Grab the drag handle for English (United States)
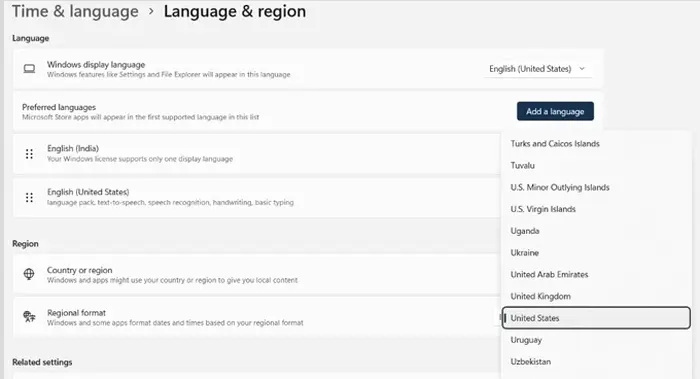 pyautogui.click(x=29, y=197)
